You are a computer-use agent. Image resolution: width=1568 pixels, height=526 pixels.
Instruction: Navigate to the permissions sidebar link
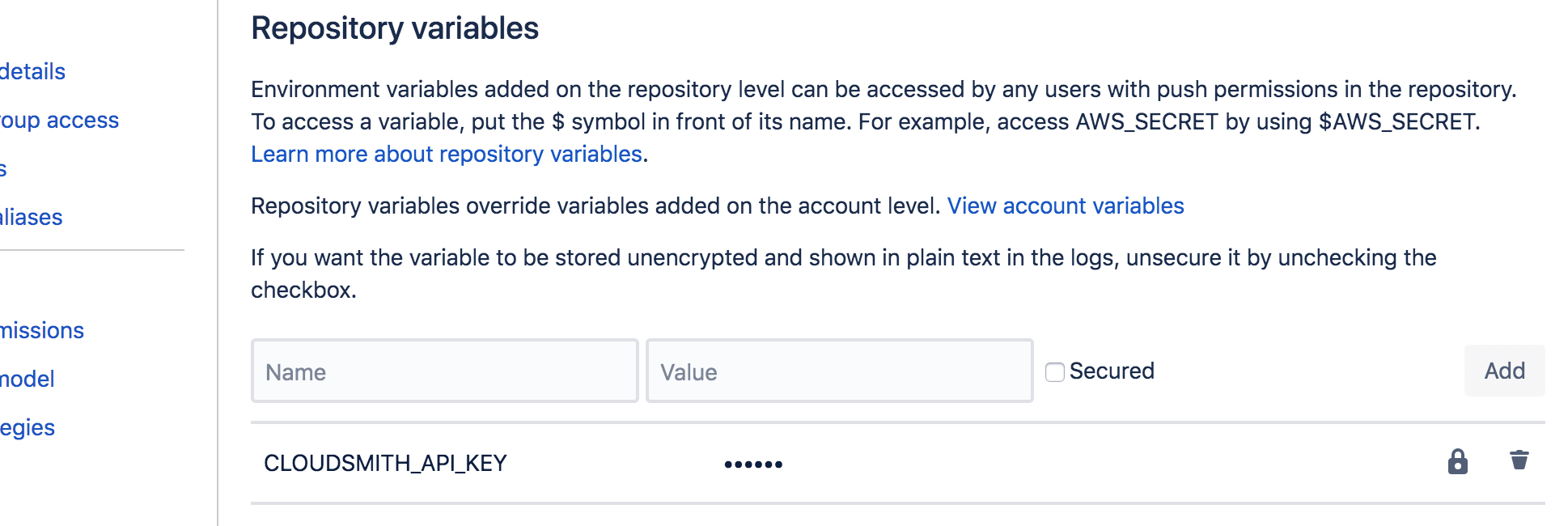pyautogui.click(x=42, y=330)
